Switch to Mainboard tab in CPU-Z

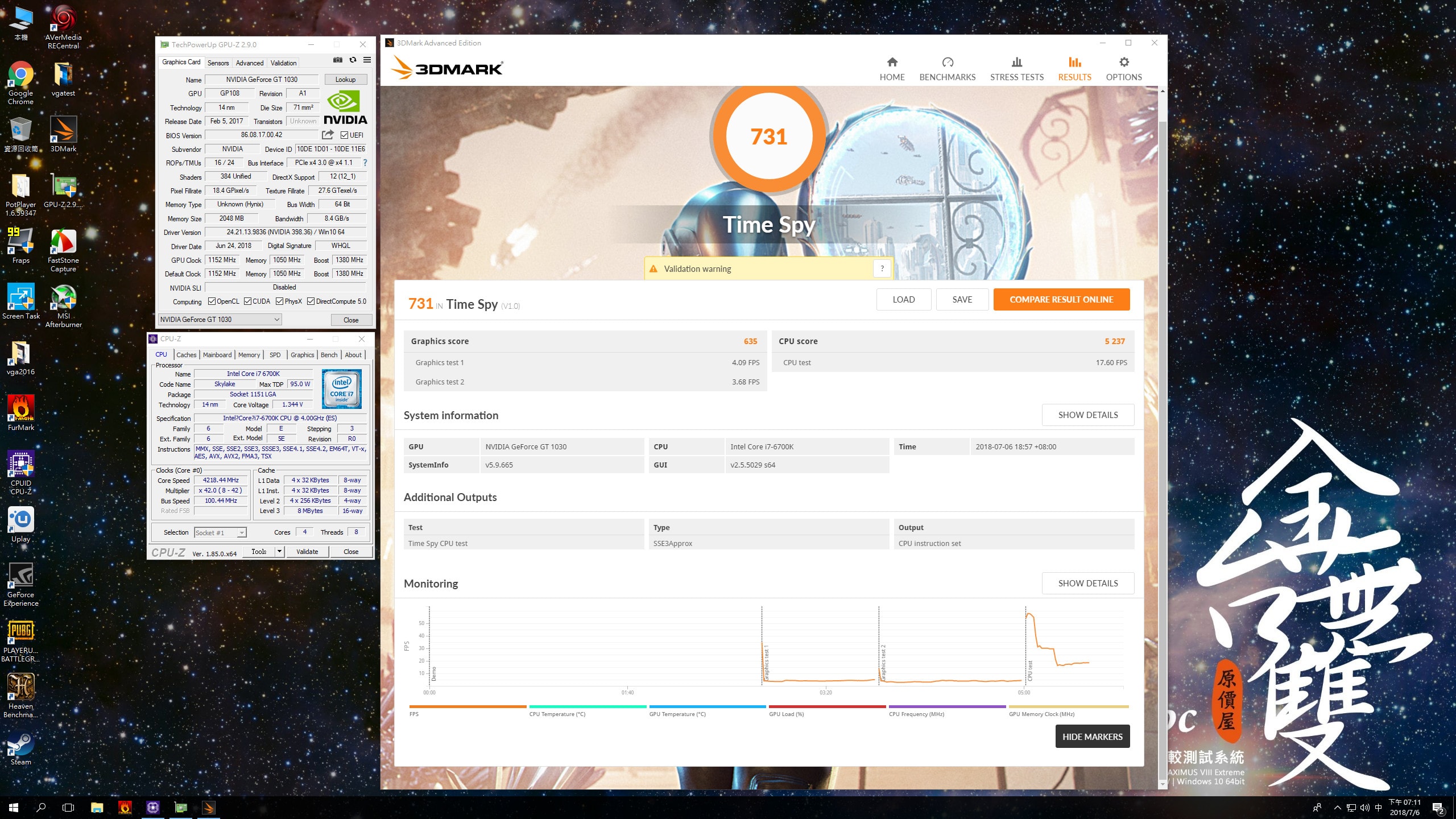(x=217, y=355)
